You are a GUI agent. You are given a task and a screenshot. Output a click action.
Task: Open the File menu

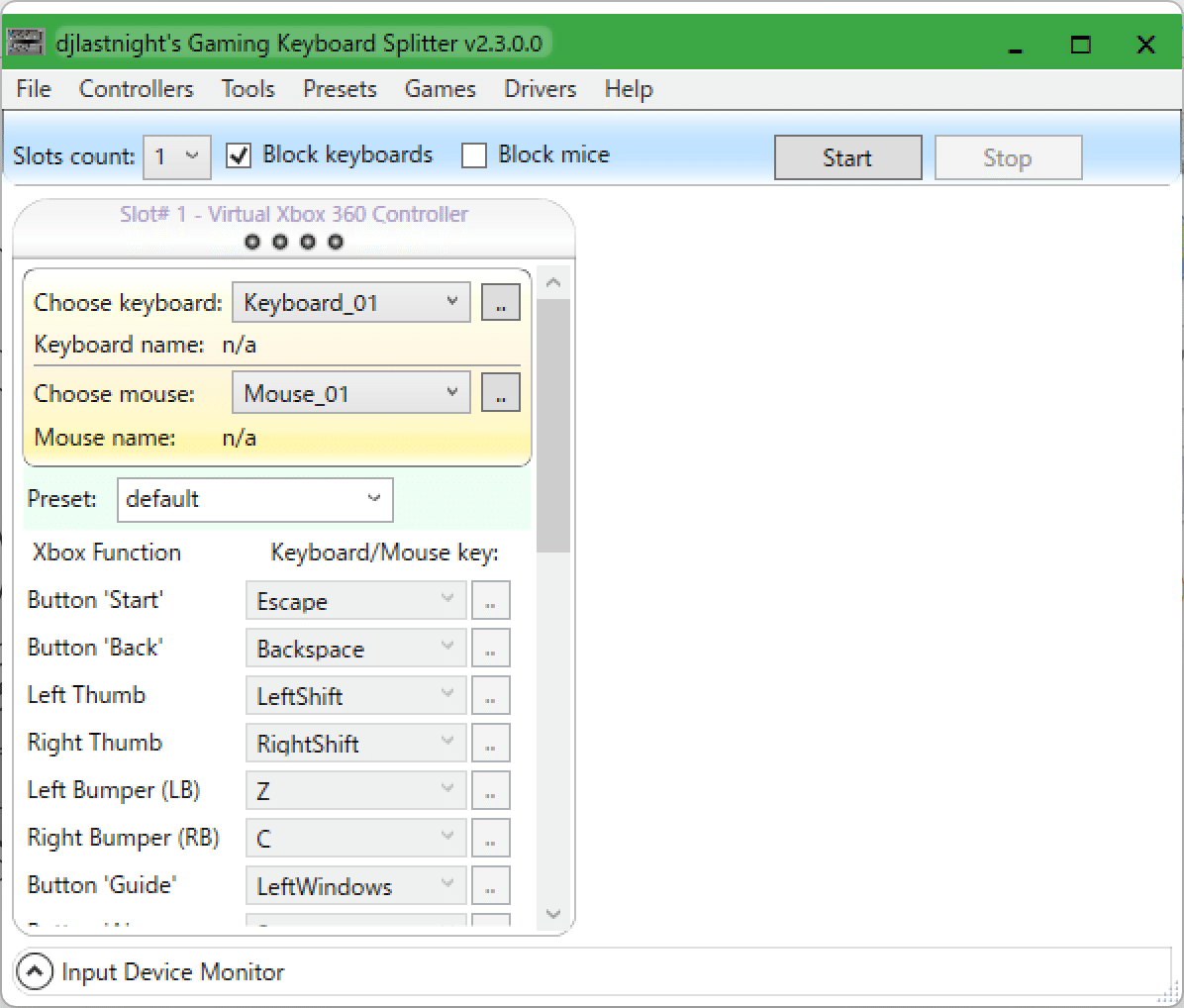34,89
